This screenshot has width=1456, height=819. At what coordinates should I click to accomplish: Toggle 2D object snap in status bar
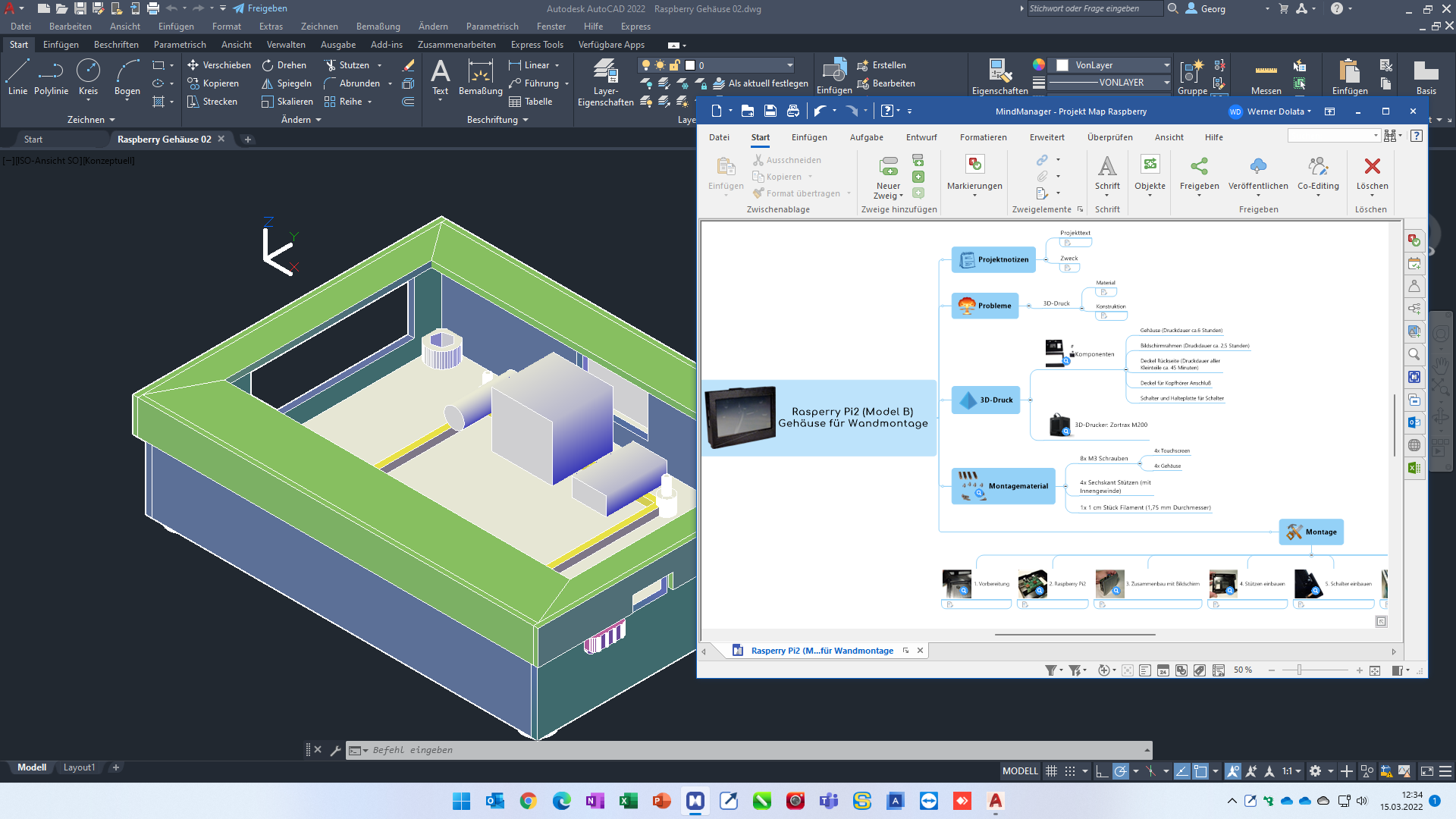pos(1200,771)
